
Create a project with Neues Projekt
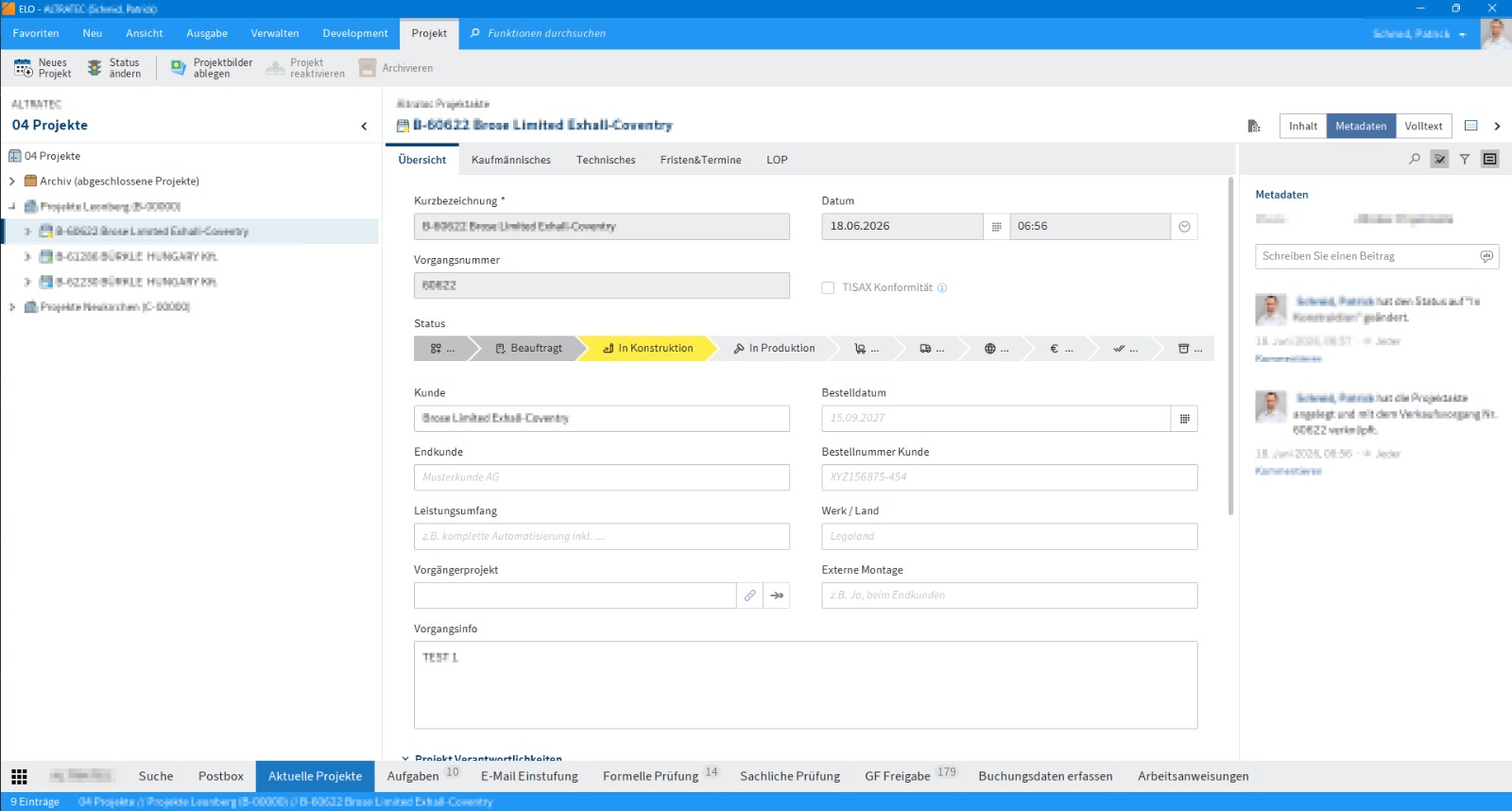pos(43,68)
